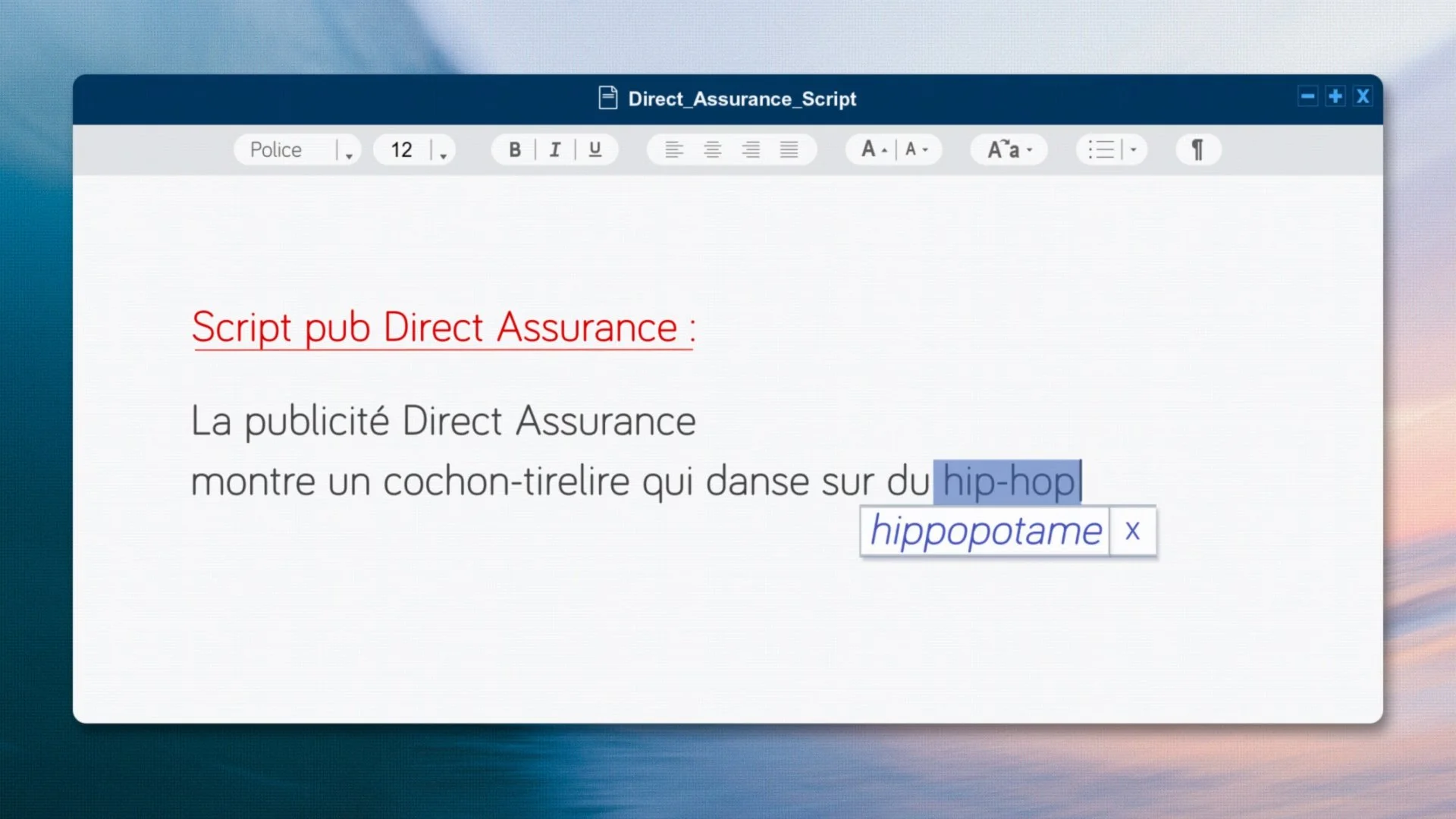1456x819 pixels.
Task: Toggle paragraph marks display
Action: point(1198,149)
